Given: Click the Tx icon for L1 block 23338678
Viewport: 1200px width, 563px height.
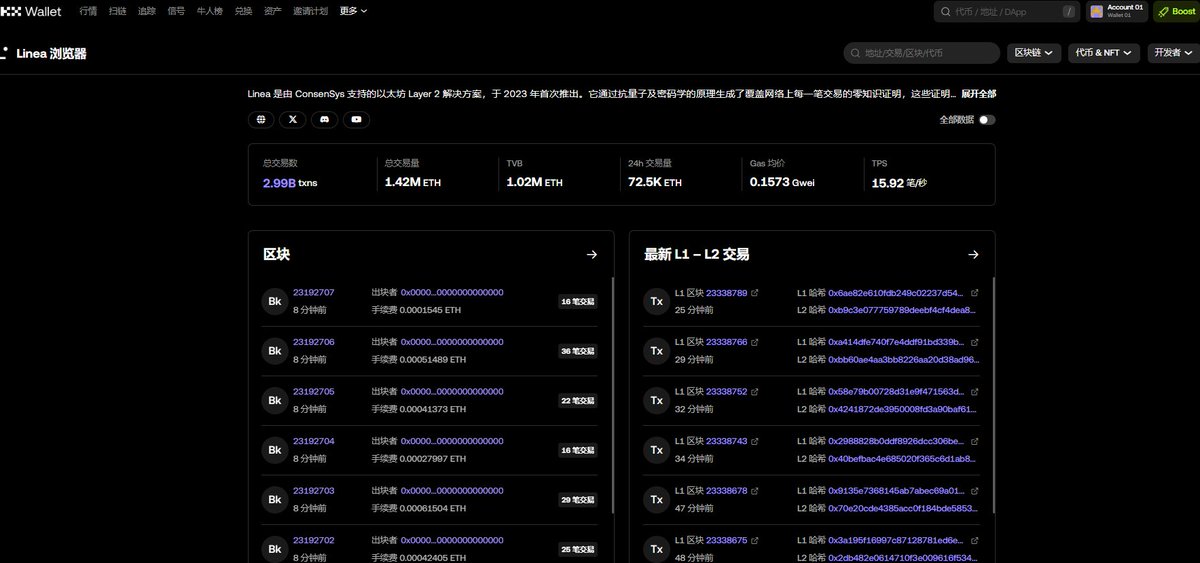Looking at the screenshot, I should [x=656, y=499].
